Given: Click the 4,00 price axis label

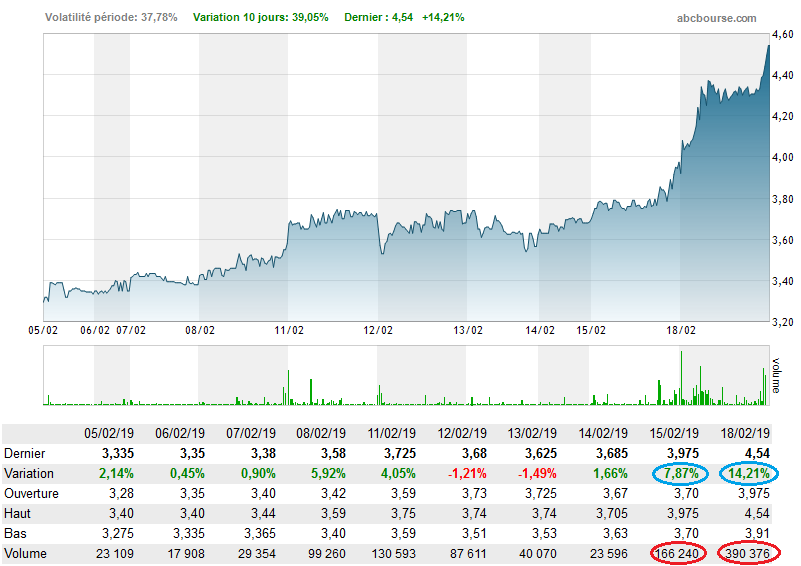Looking at the screenshot, I should [782, 157].
